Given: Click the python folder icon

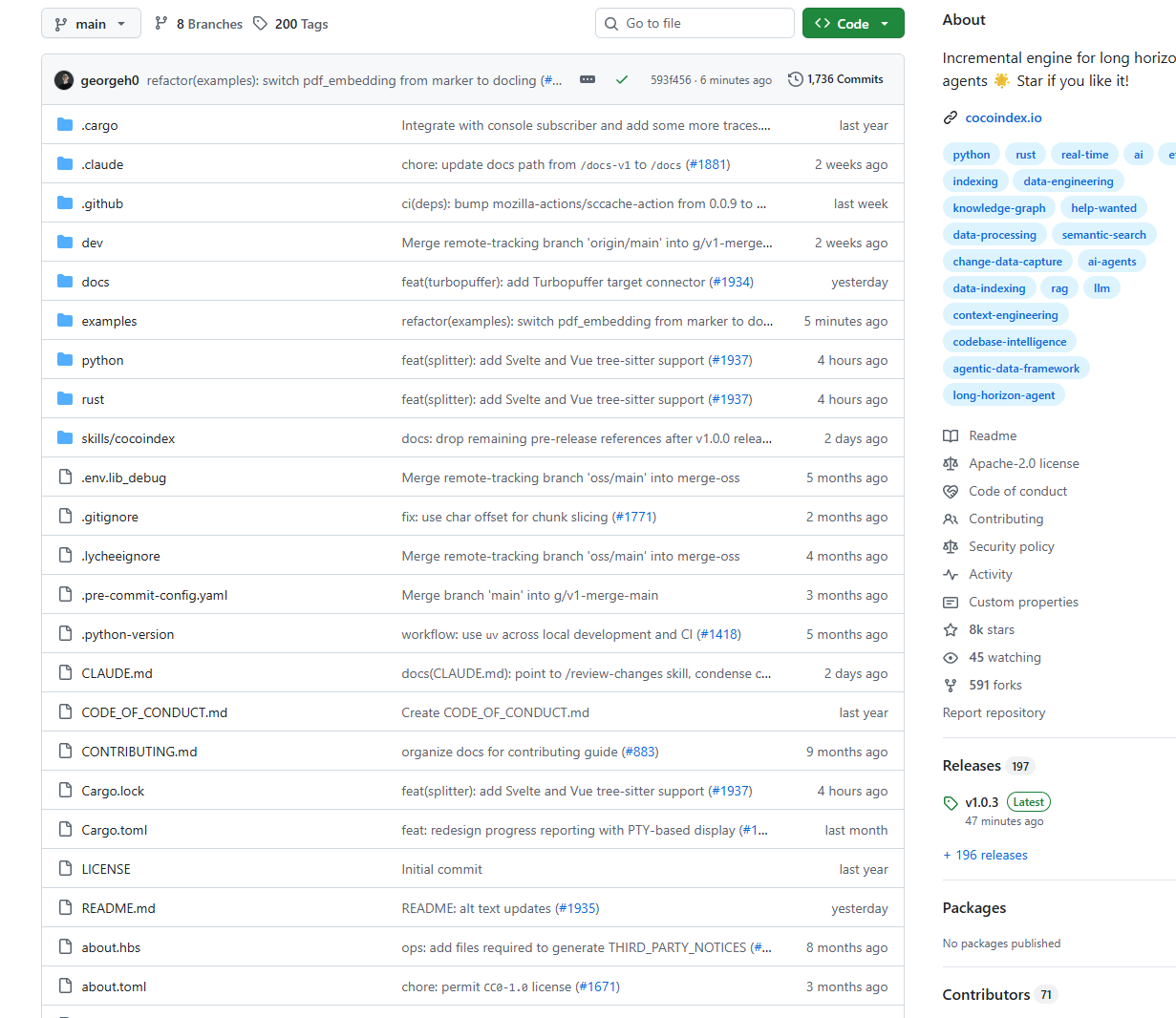Looking at the screenshot, I should tap(65, 360).
